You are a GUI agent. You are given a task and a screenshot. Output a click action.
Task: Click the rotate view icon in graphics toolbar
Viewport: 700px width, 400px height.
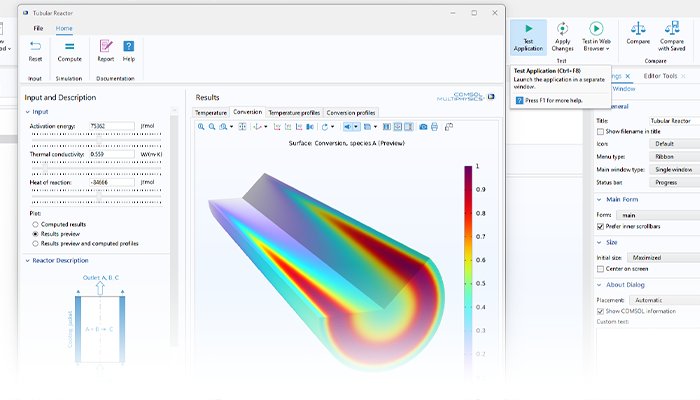[x=325, y=127]
